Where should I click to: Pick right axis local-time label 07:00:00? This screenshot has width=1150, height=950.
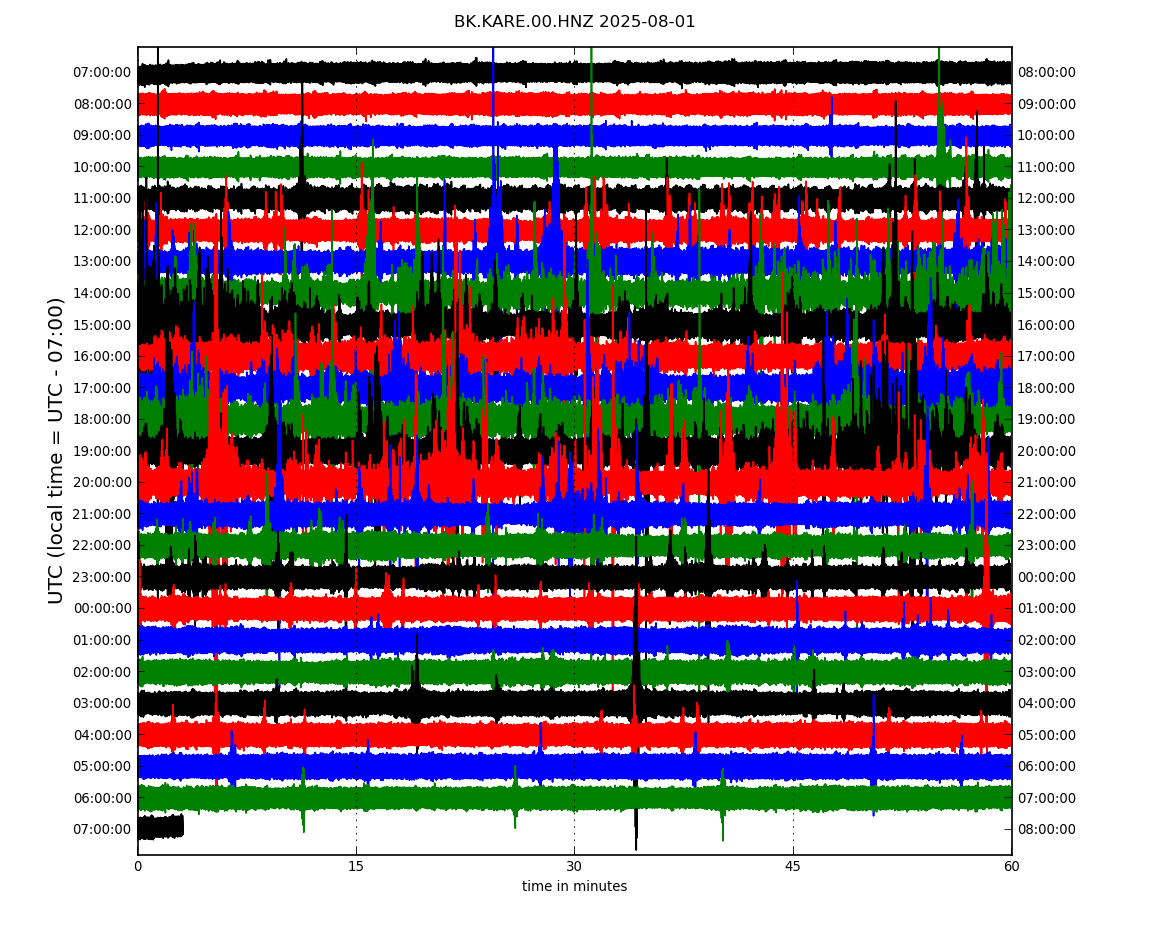pyautogui.click(x=1047, y=798)
